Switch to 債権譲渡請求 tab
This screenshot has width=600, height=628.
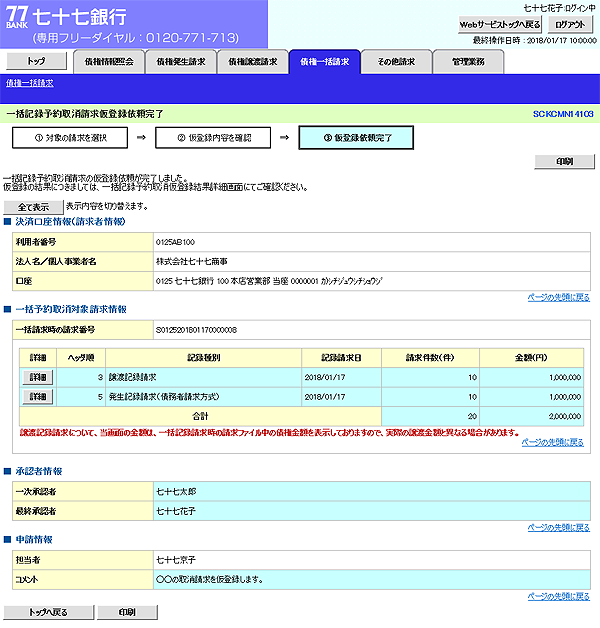click(253, 62)
